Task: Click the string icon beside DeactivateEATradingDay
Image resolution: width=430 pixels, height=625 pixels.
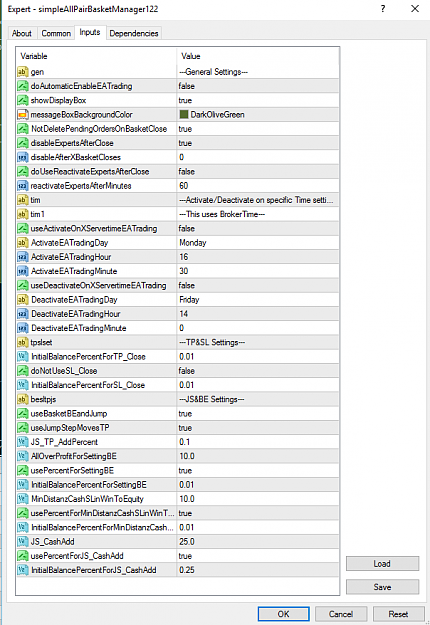Action: click(x=23, y=300)
